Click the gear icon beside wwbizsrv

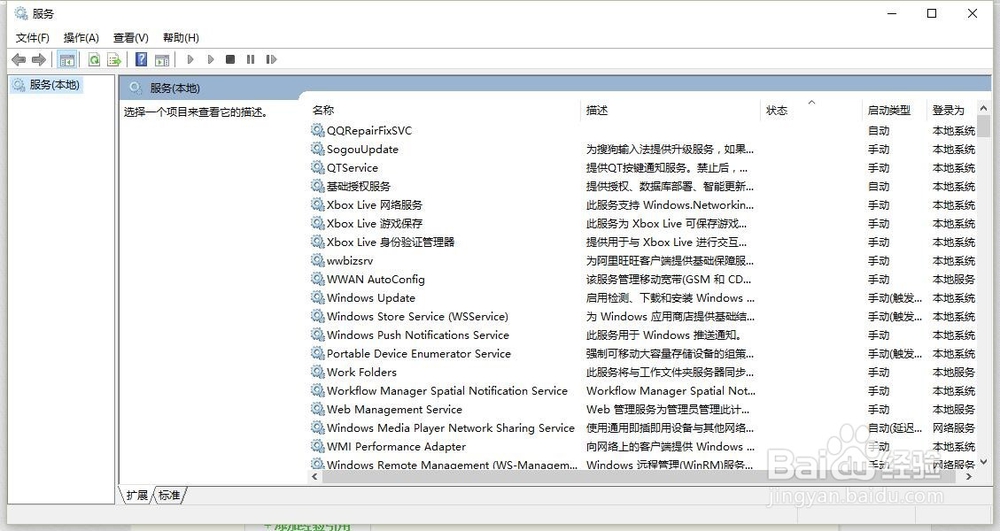(x=318, y=260)
